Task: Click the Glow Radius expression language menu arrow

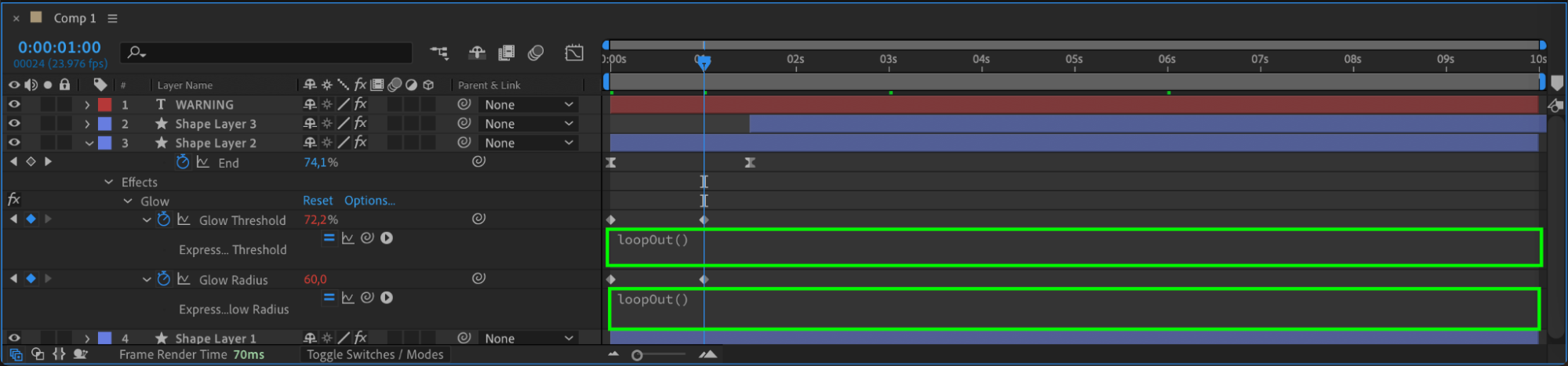Action: 387,298
